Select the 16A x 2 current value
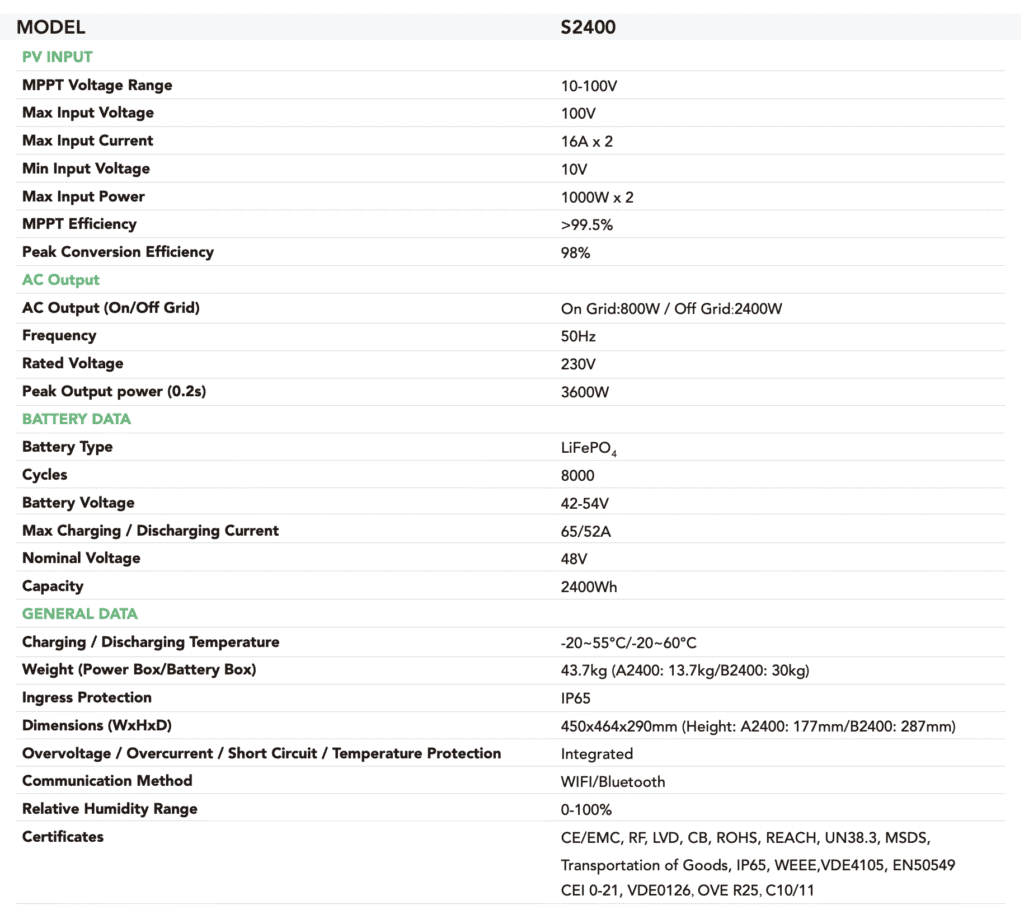Viewport: 1024px width, 919px height. click(587, 141)
